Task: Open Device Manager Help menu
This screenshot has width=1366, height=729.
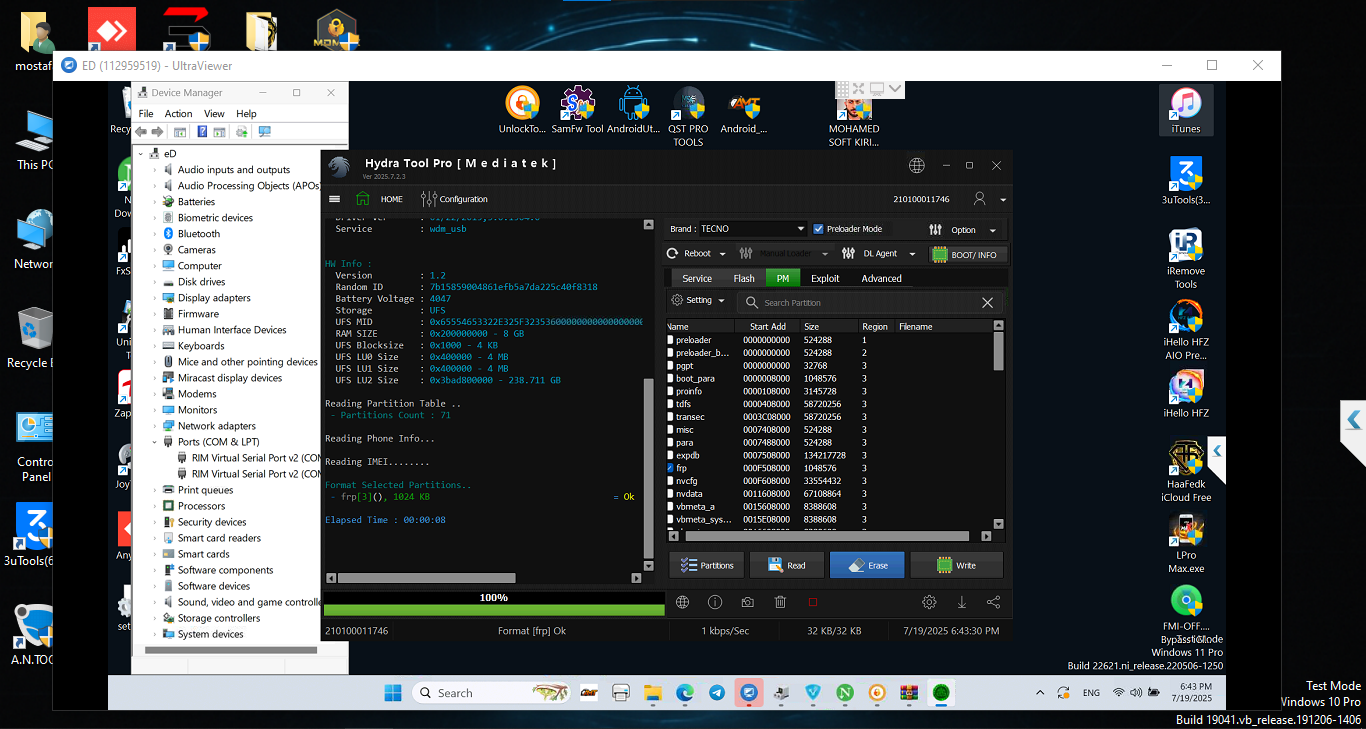Action: coord(246,114)
